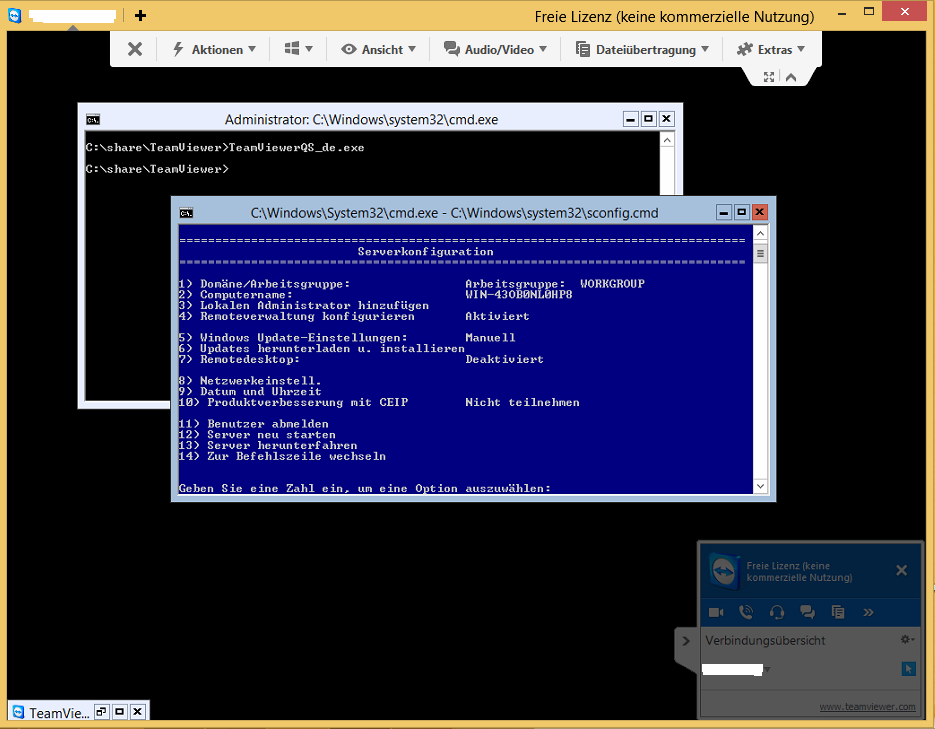Open chat via speech bubbles icon in panel
Image resolution: width=935 pixels, height=729 pixels.
pos(807,612)
